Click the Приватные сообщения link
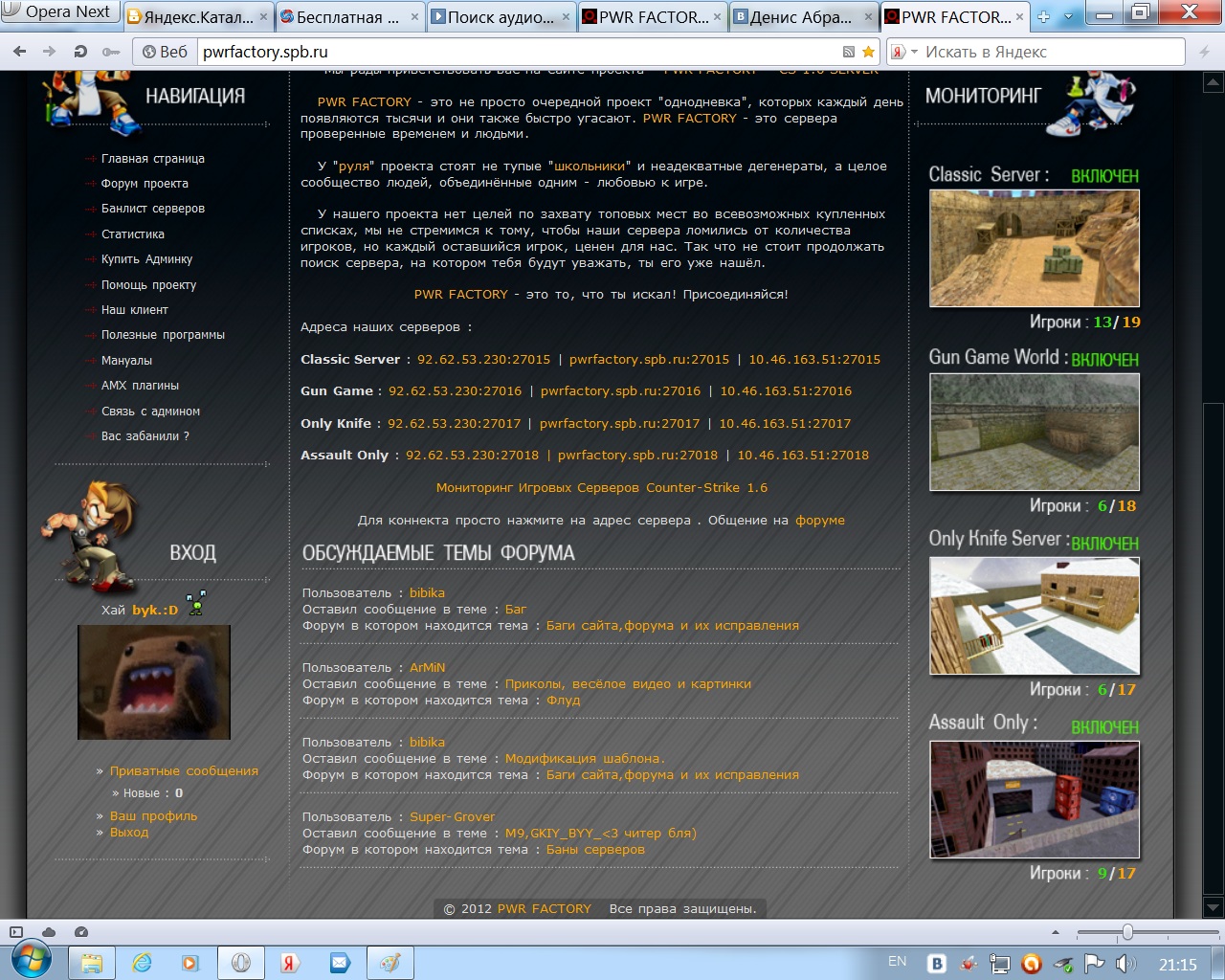The height and width of the screenshot is (980, 1225). (x=184, y=771)
